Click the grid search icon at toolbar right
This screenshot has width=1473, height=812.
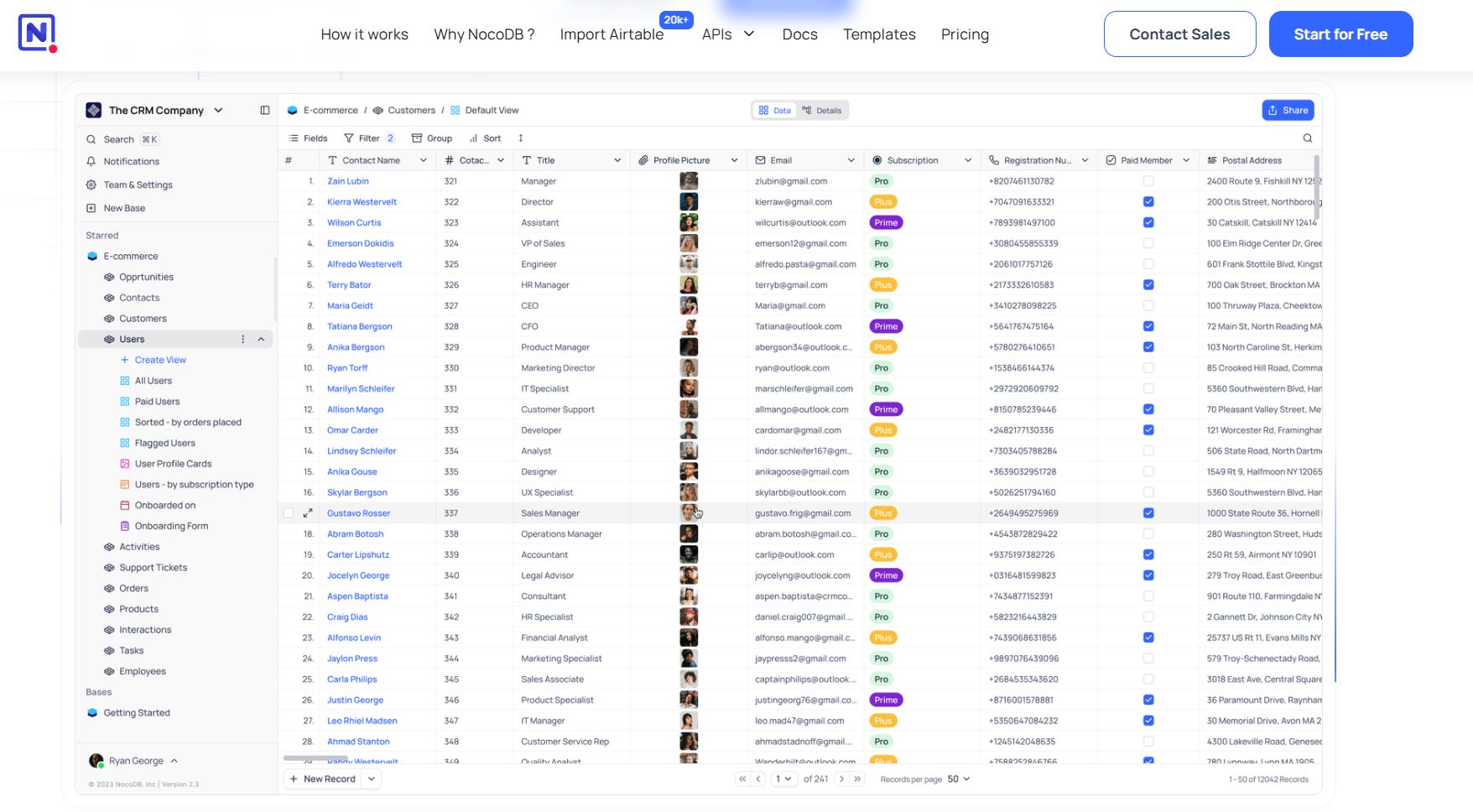[1308, 138]
